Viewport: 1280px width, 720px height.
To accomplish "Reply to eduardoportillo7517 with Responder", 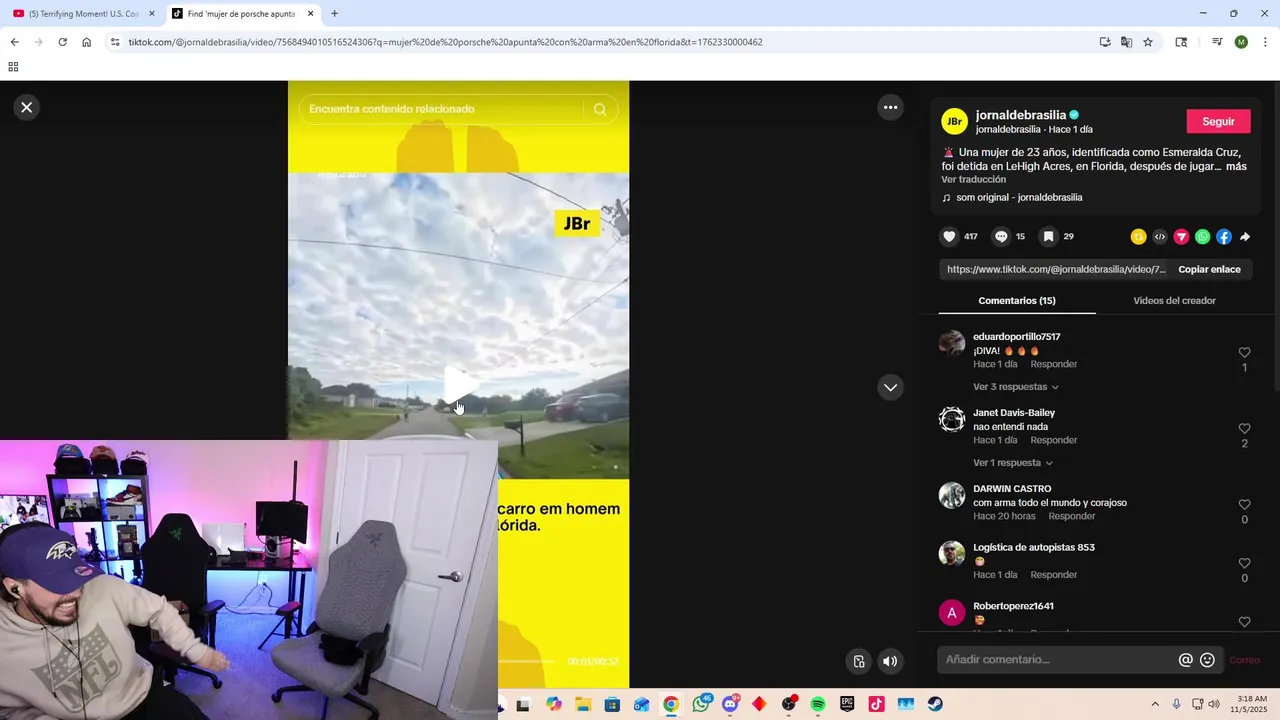I will (x=1053, y=364).
